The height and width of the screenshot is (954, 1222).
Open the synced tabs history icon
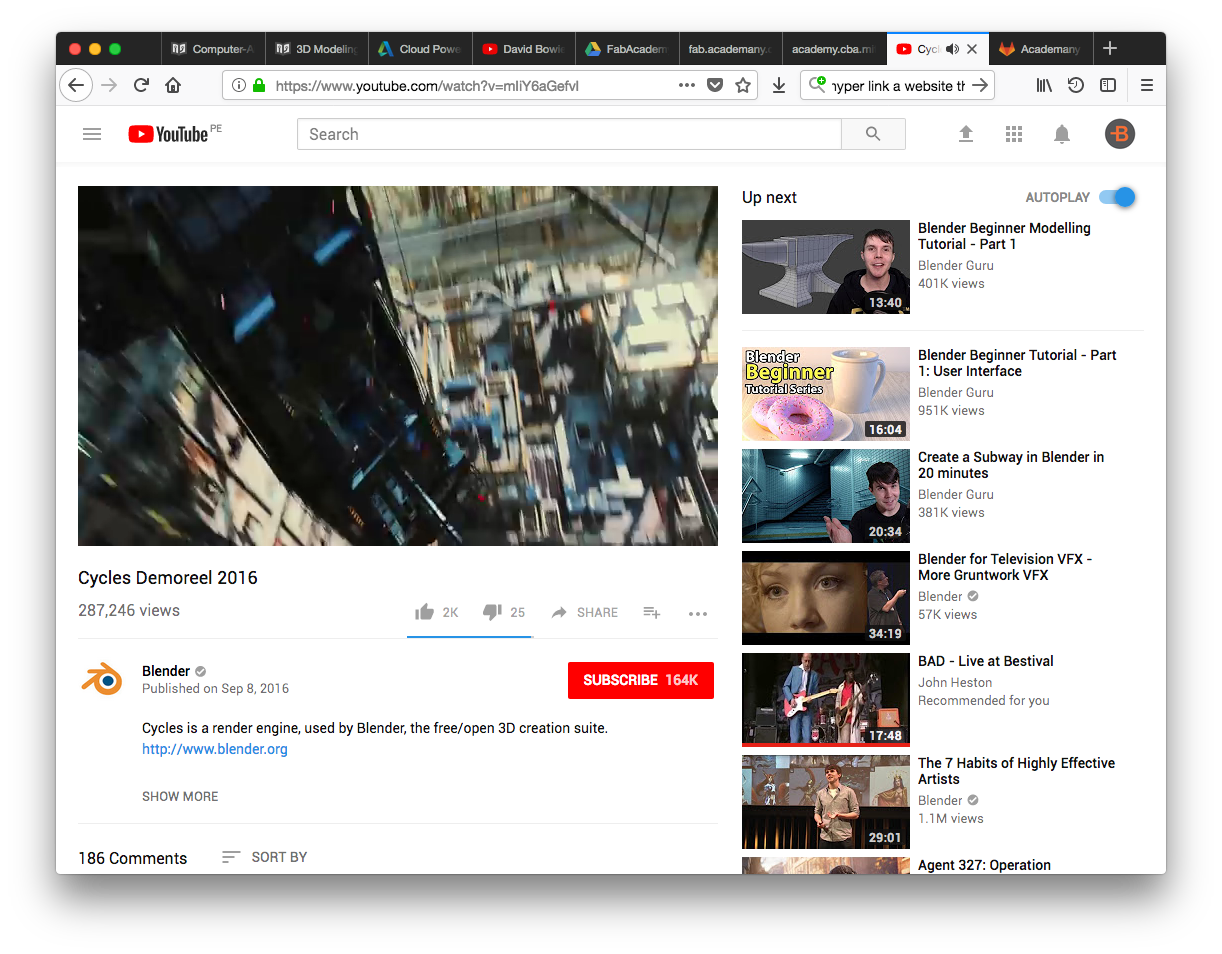coord(1076,85)
